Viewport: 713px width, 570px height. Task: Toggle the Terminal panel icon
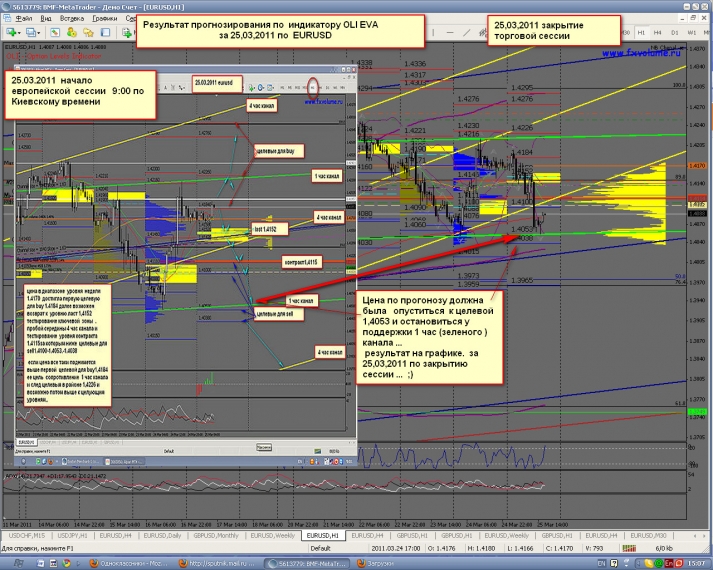tap(105, 32)
